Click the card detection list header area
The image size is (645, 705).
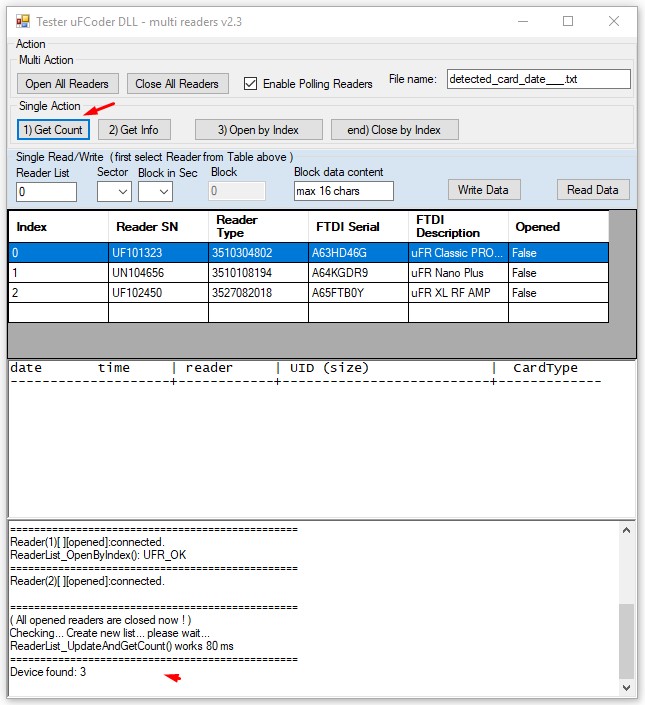(306, 374)
